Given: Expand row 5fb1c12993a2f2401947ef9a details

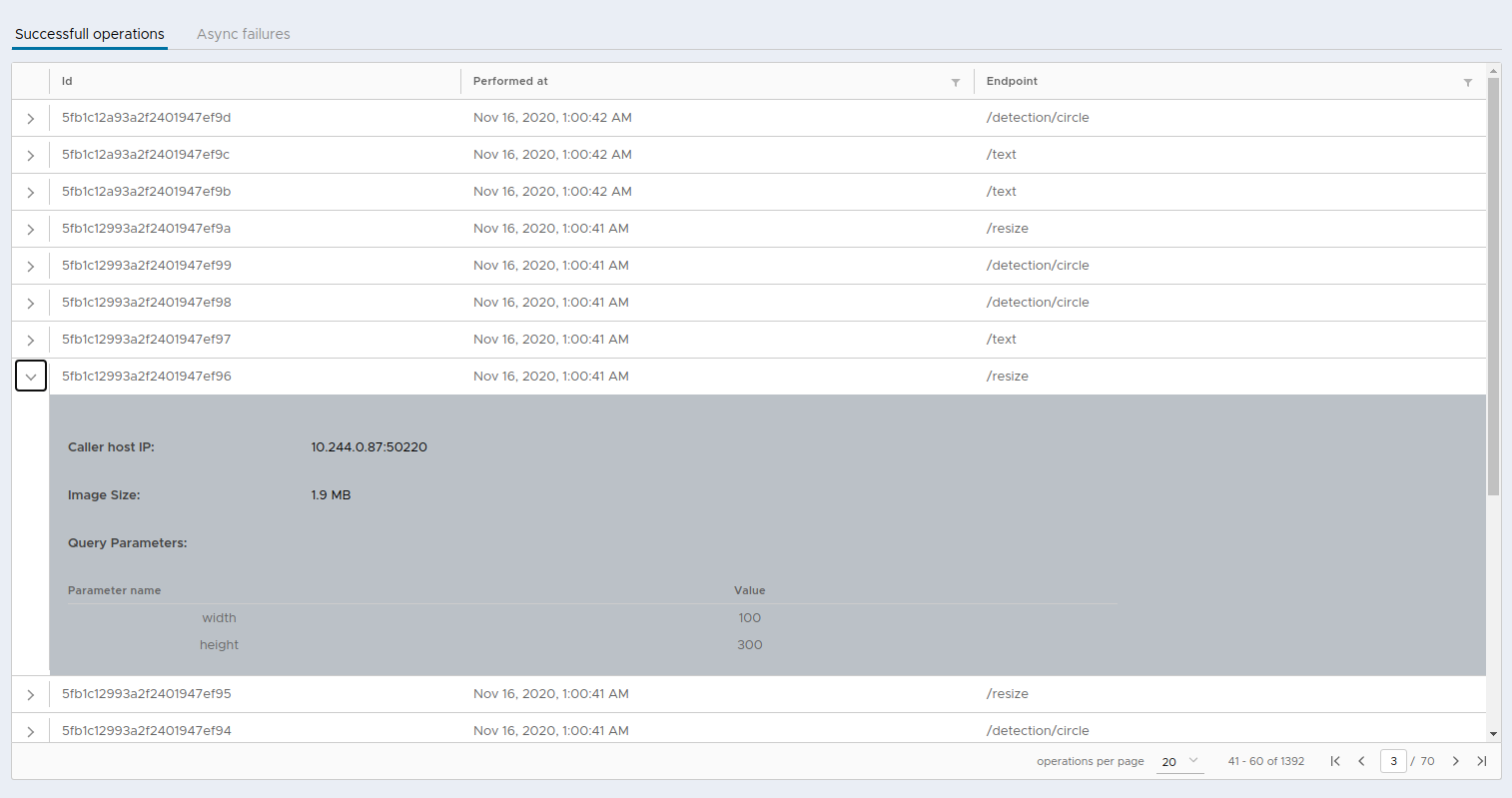Looking at the screenshot, I should click(31, 229).
